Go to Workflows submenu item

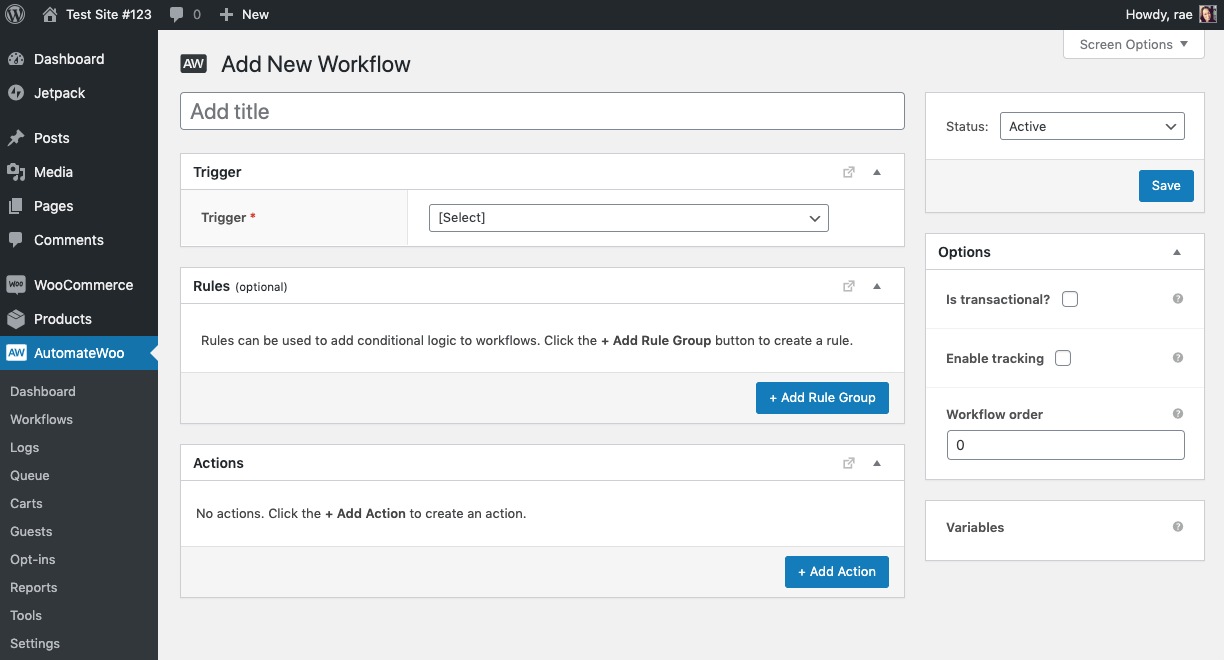click(41, 419)
